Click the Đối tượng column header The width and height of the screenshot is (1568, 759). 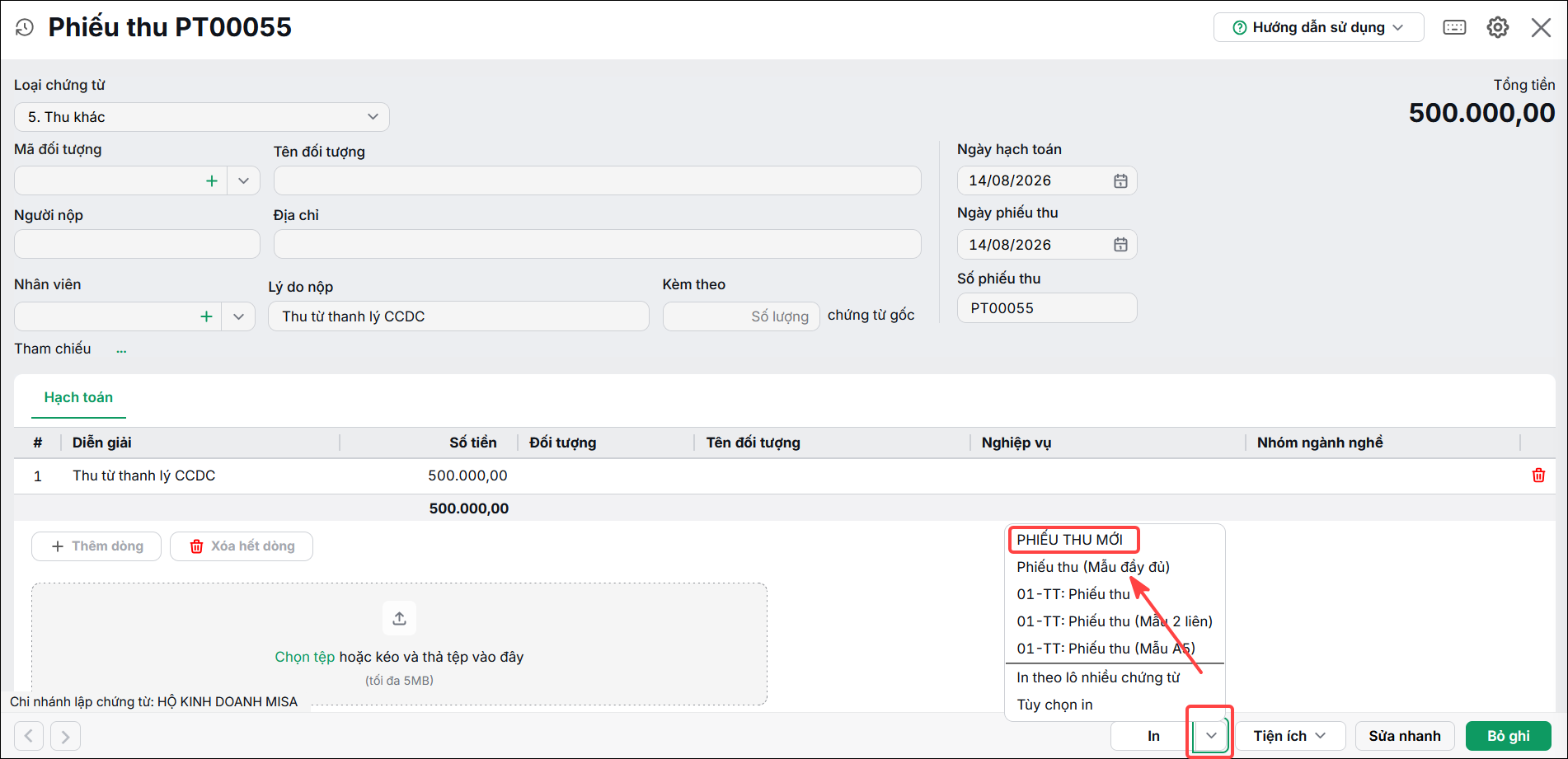[563, 443]
